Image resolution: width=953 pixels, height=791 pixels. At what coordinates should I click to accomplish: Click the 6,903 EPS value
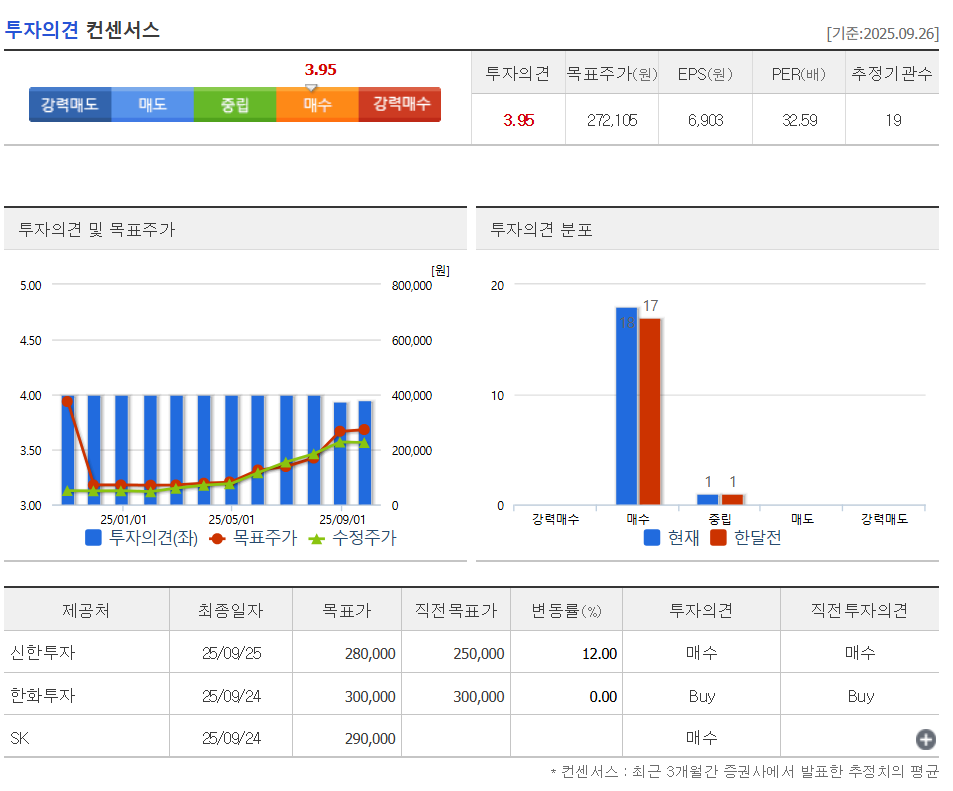[x=706, y=120]
